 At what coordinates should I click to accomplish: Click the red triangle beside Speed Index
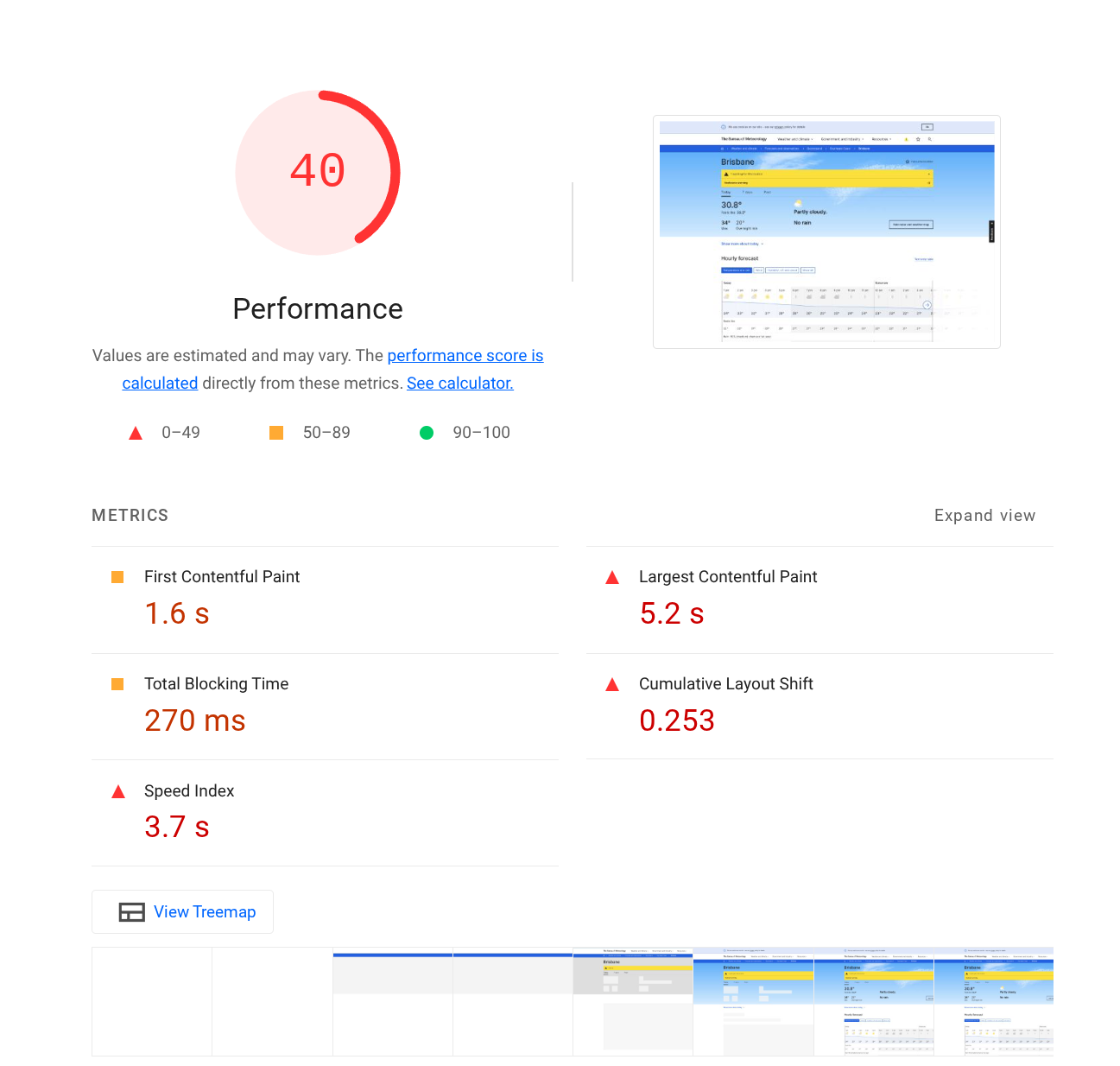point(118,791)
